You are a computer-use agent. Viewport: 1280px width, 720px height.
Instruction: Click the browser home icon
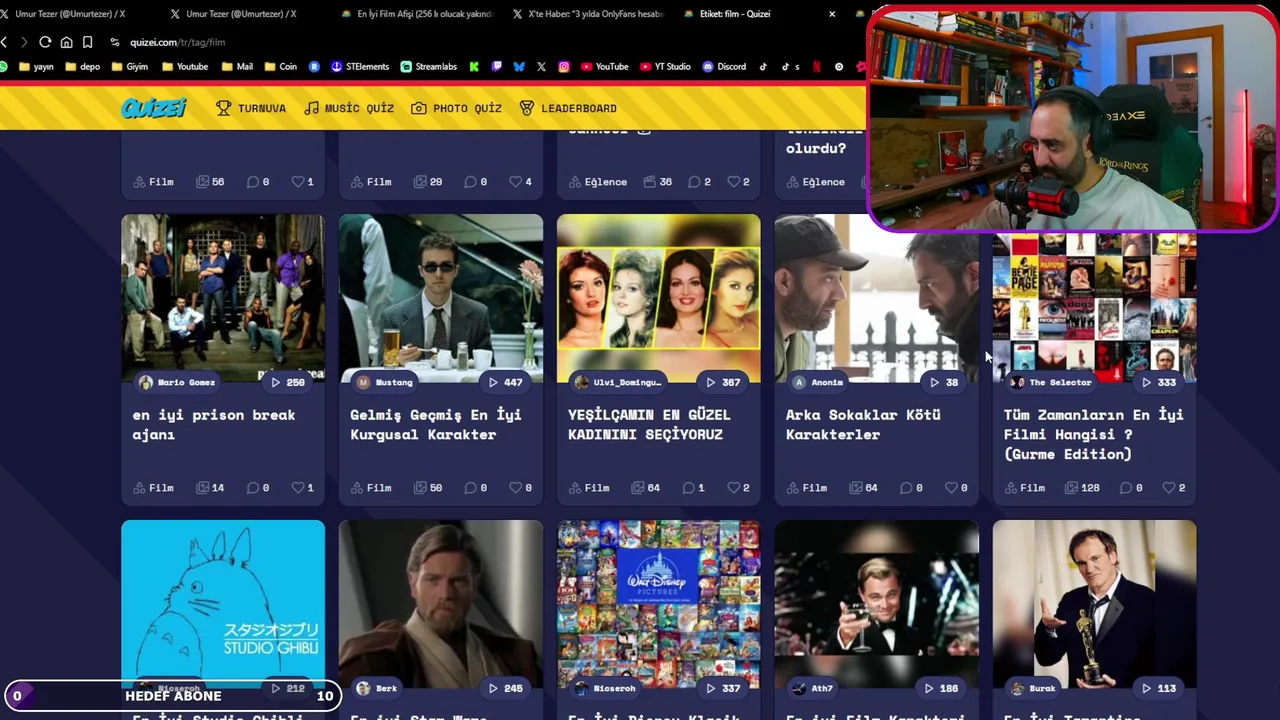[66, 42]
